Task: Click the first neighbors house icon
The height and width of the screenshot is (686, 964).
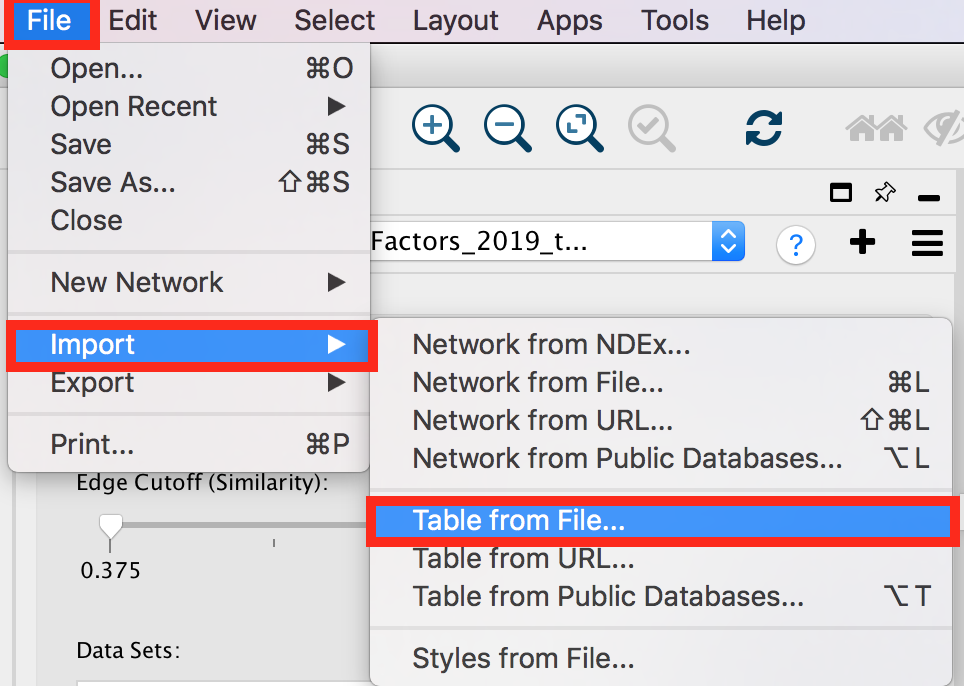Action: (x=876, y=128)
